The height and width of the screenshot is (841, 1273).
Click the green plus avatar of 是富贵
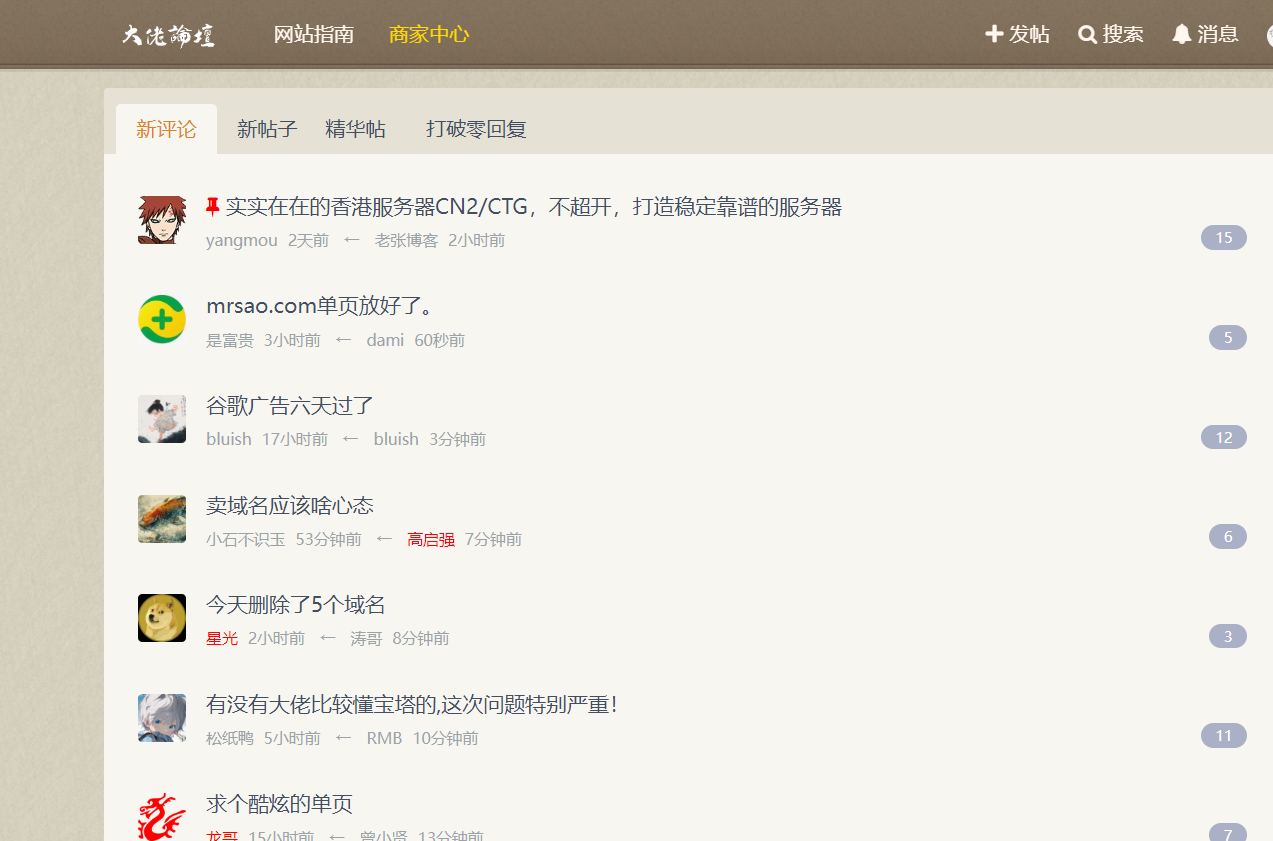162,319
